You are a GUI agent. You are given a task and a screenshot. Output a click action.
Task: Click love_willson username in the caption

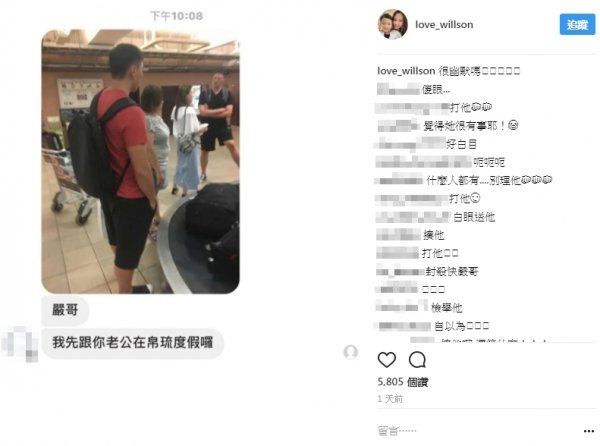pos(406,71)
